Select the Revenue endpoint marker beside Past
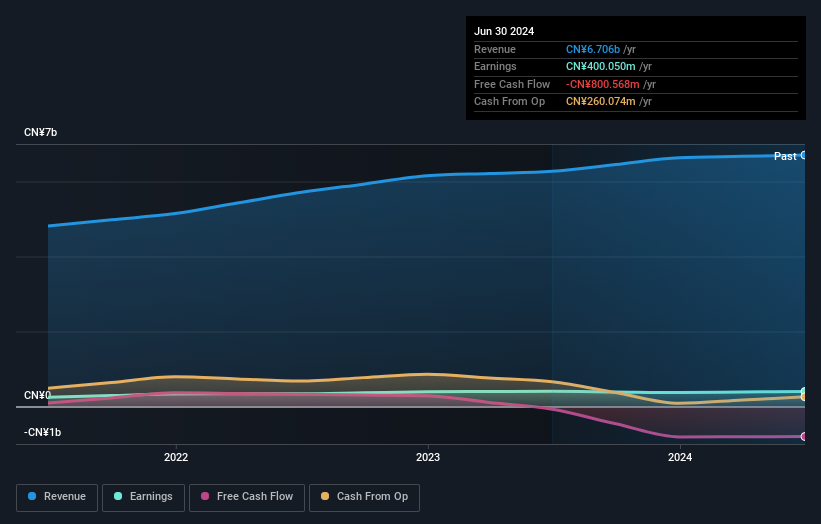The width and height of the screenshot is (821, 524). [804, 155]
